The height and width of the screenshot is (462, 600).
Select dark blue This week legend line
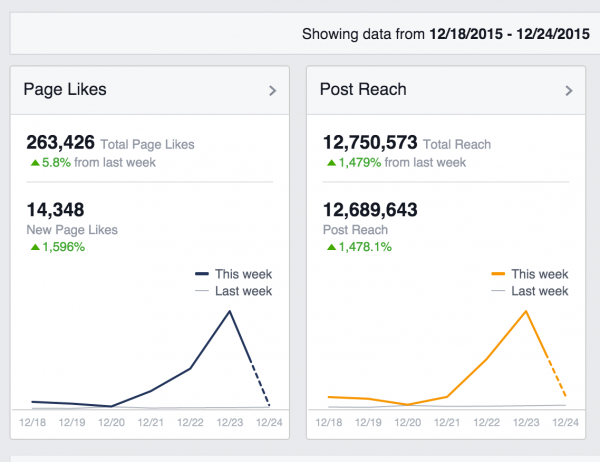[205, 274]
